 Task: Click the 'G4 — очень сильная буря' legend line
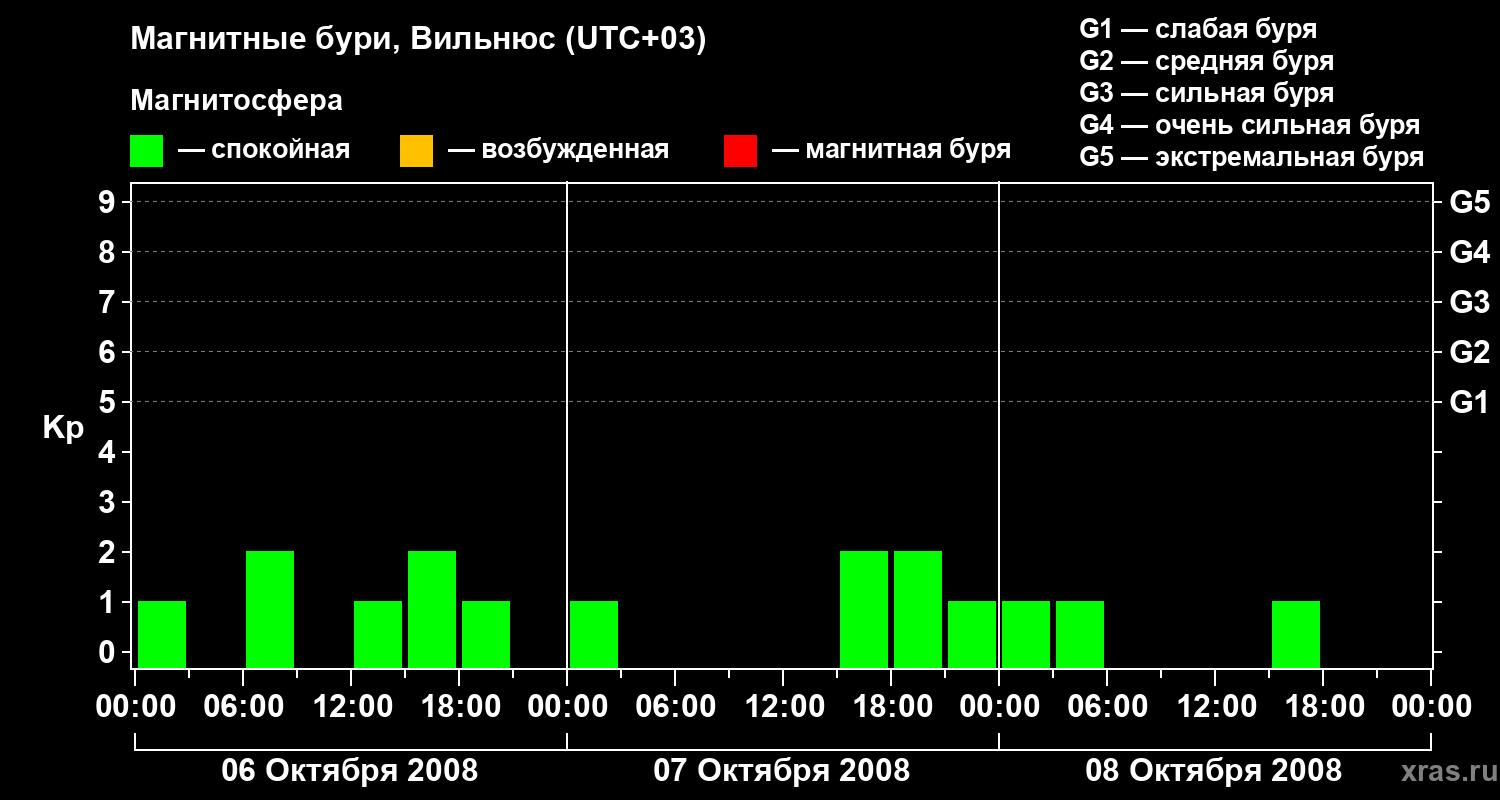point(1250,125)
